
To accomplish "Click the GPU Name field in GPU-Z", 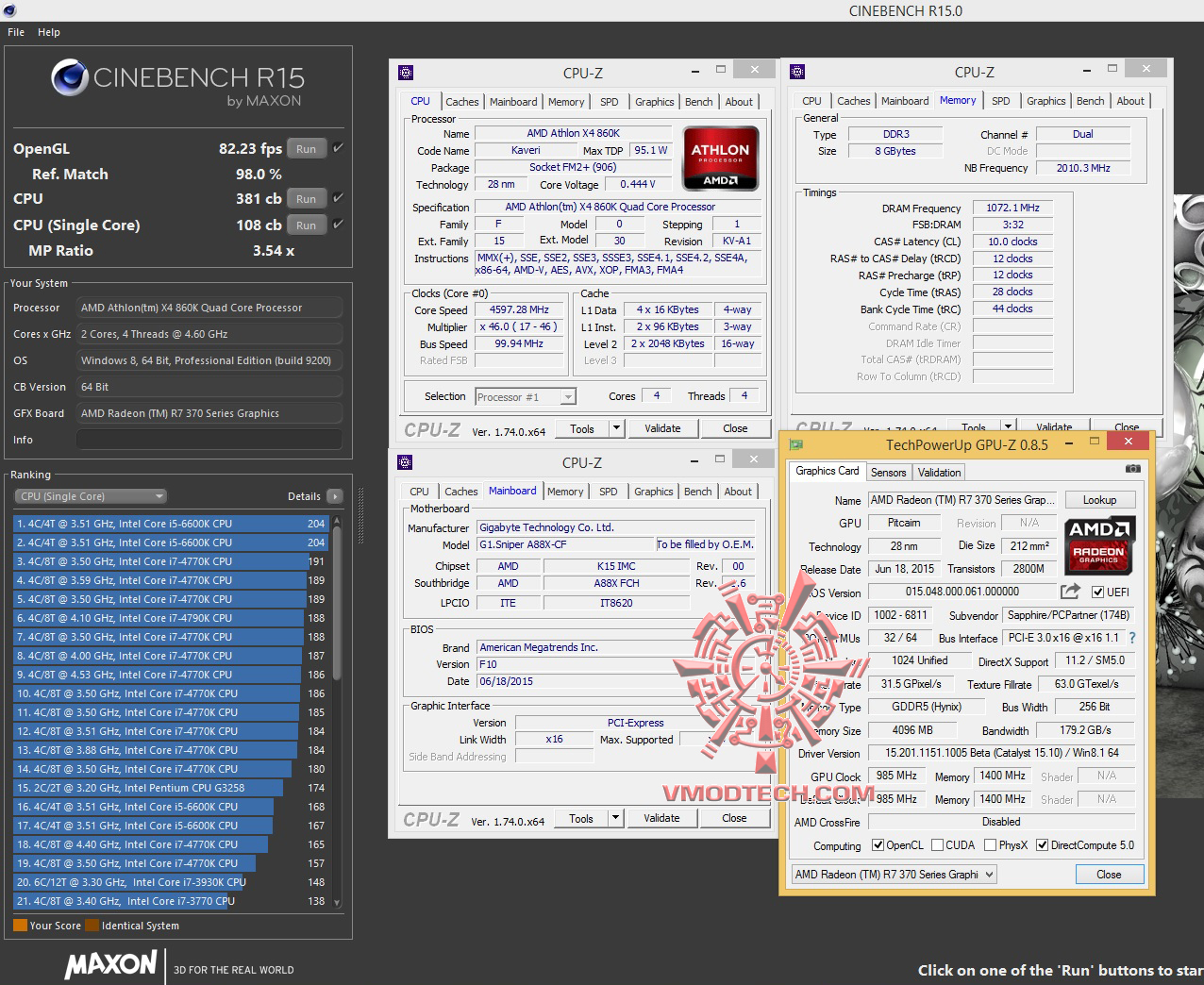I will [961, 500].
